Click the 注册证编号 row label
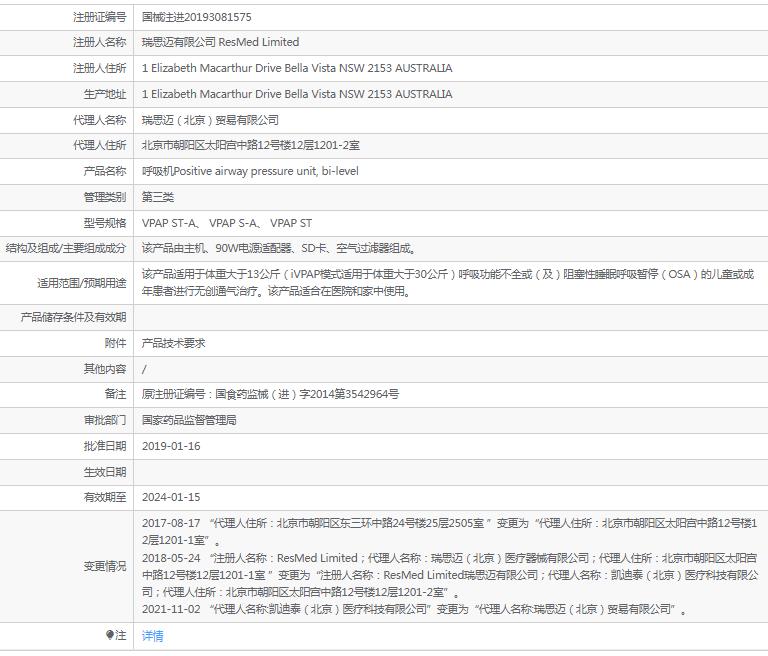Viewport: 768px width, 656px height. click(x=99, y=17)
